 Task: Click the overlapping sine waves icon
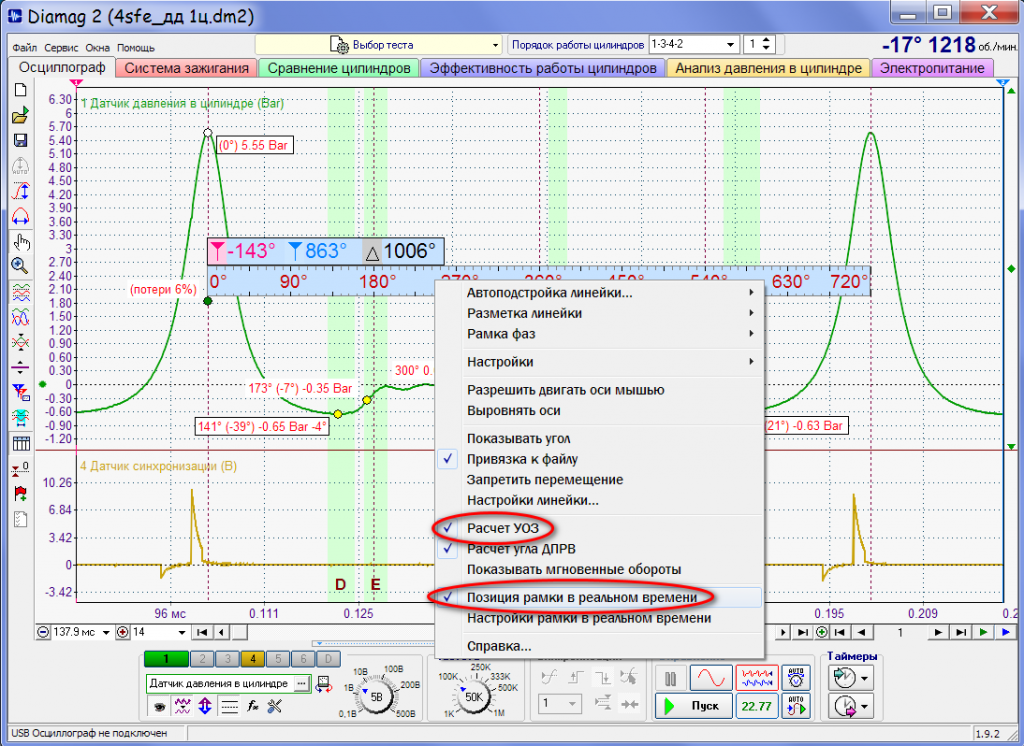point(21,317)
